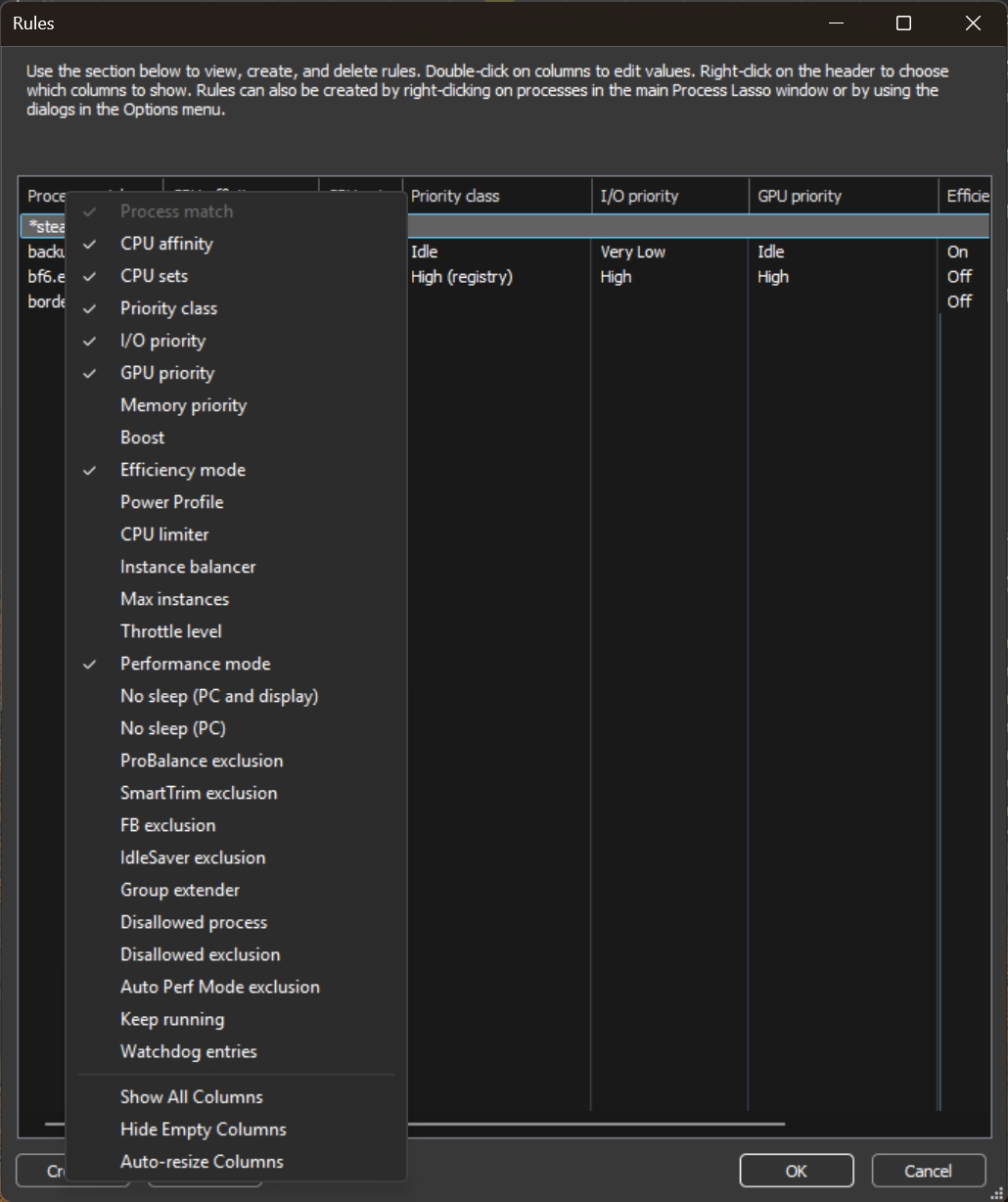Select Power Profile from context menu
Viewport: 1008px width, 1202px height.
tap(171, 502)
